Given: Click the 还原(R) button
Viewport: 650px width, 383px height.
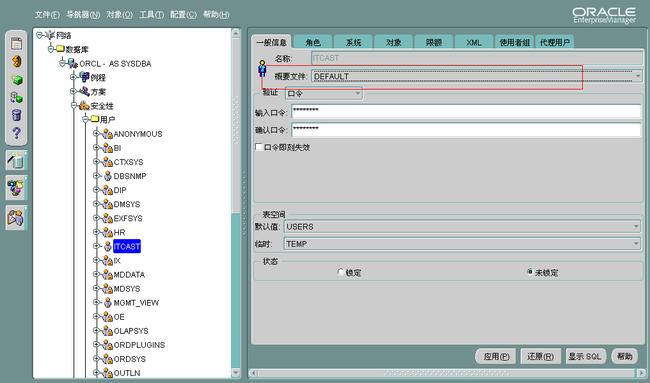Looking at the screenshot, I should tap(540, 356).
